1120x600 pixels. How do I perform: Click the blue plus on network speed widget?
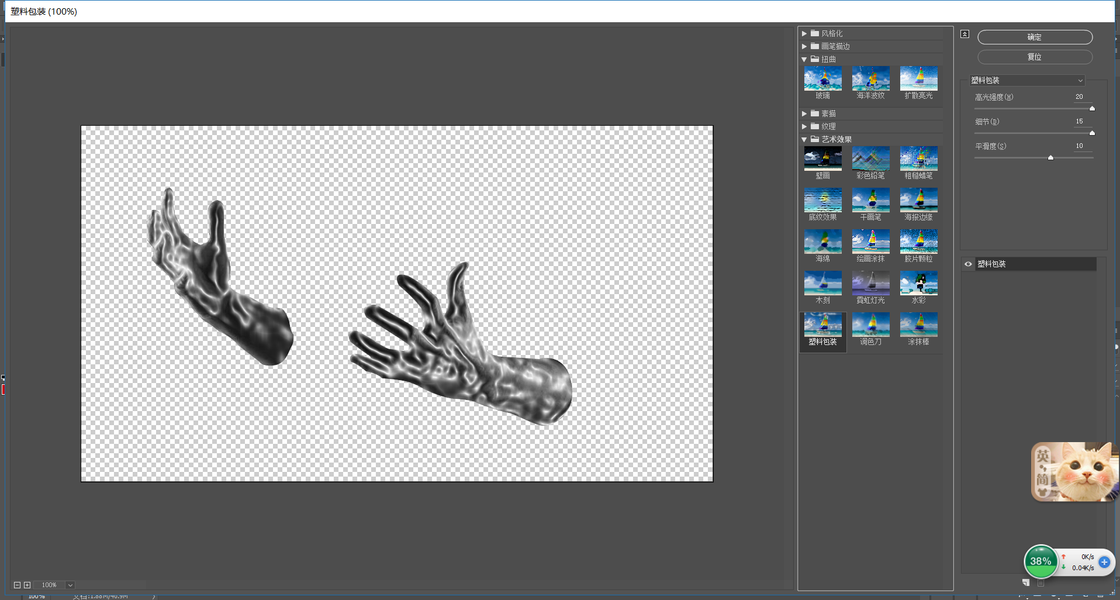[1104, 562]
